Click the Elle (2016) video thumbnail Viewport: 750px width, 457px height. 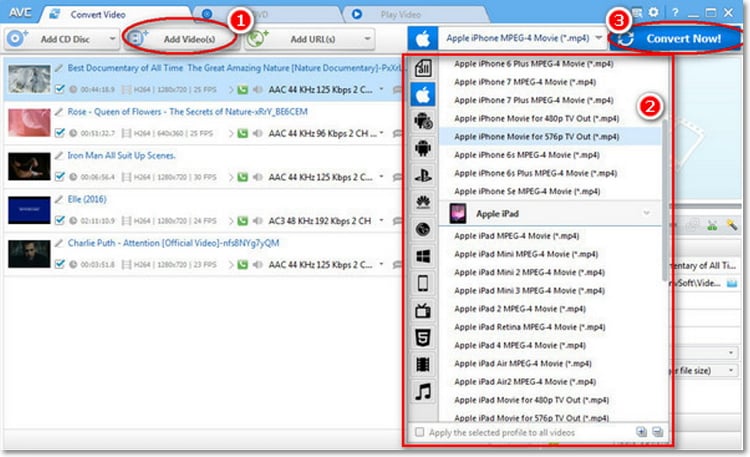click(29, 210)
